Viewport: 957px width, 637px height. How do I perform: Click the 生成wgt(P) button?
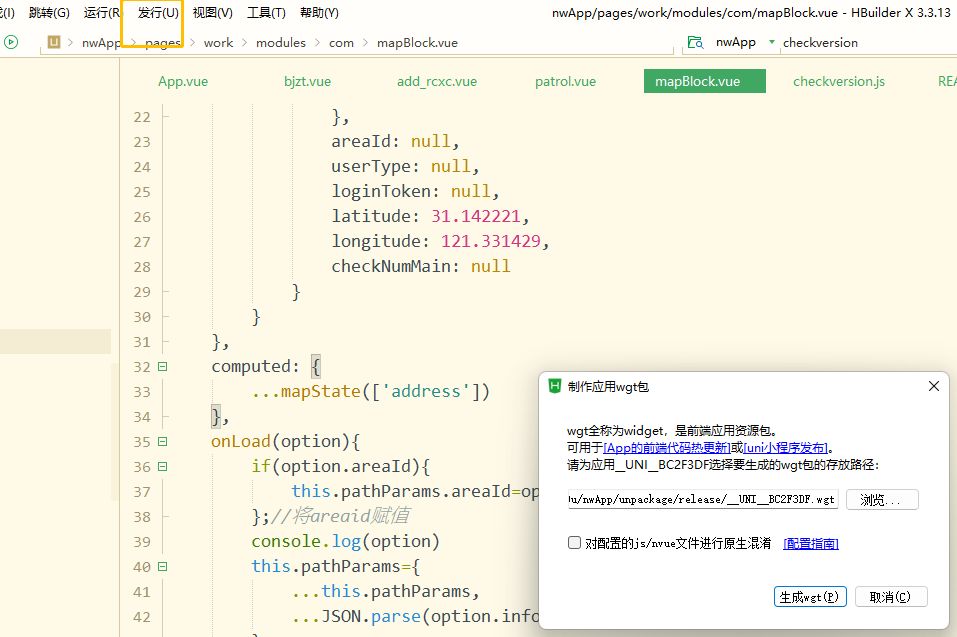(x=810, y=597)
